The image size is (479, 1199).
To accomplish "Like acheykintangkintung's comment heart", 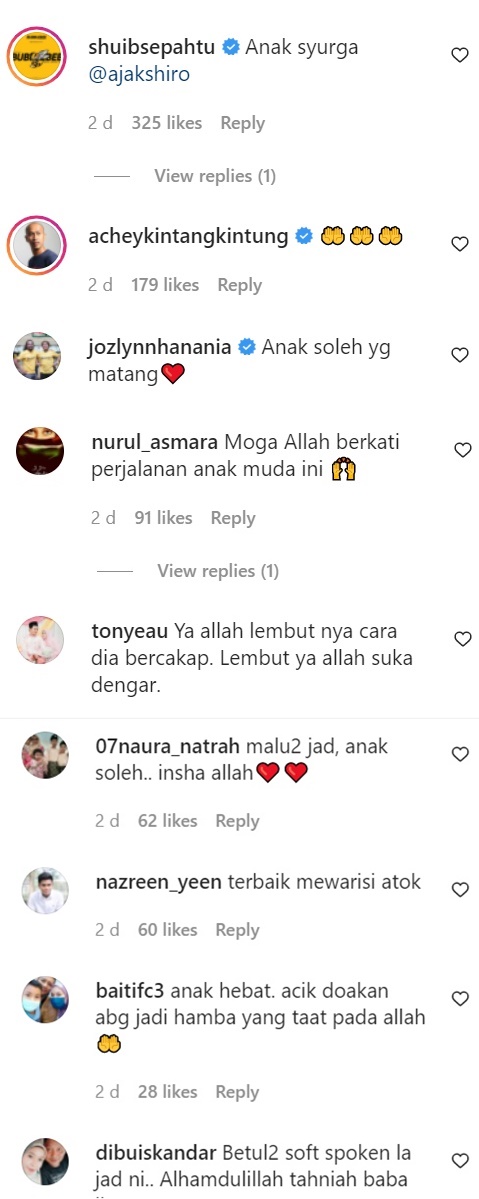I will [x=460, y=244].
